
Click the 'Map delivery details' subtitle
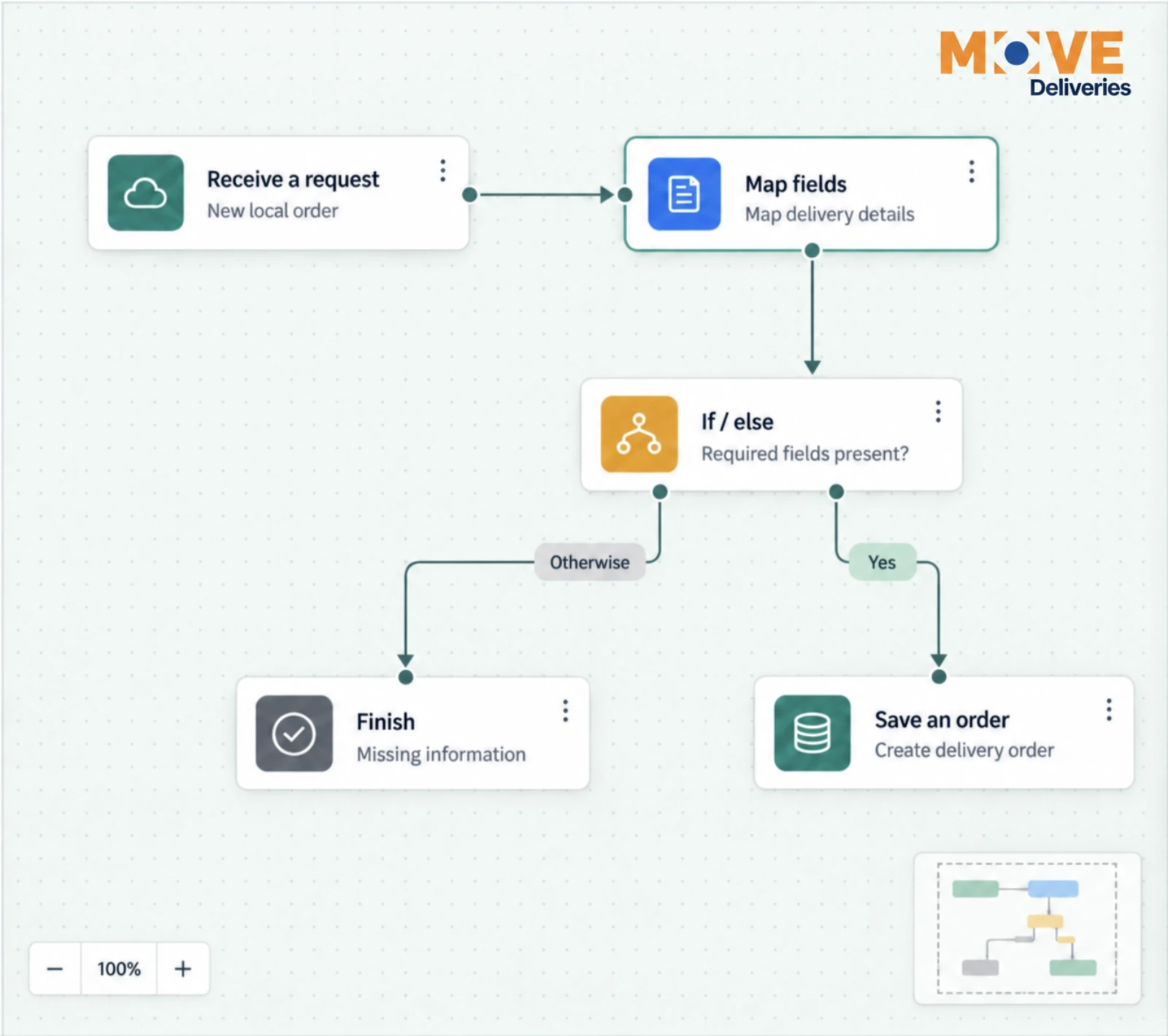829,215
